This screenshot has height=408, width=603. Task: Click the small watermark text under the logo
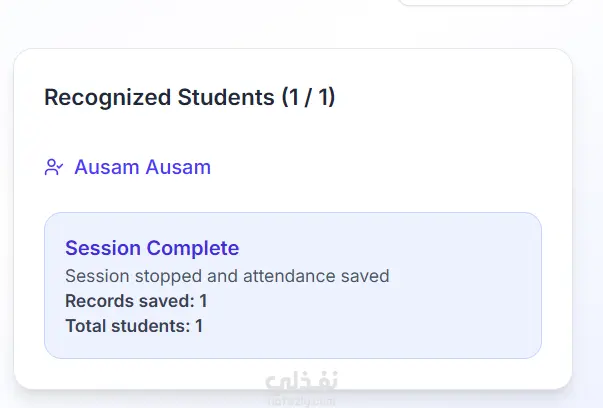(x=302, y=401)
